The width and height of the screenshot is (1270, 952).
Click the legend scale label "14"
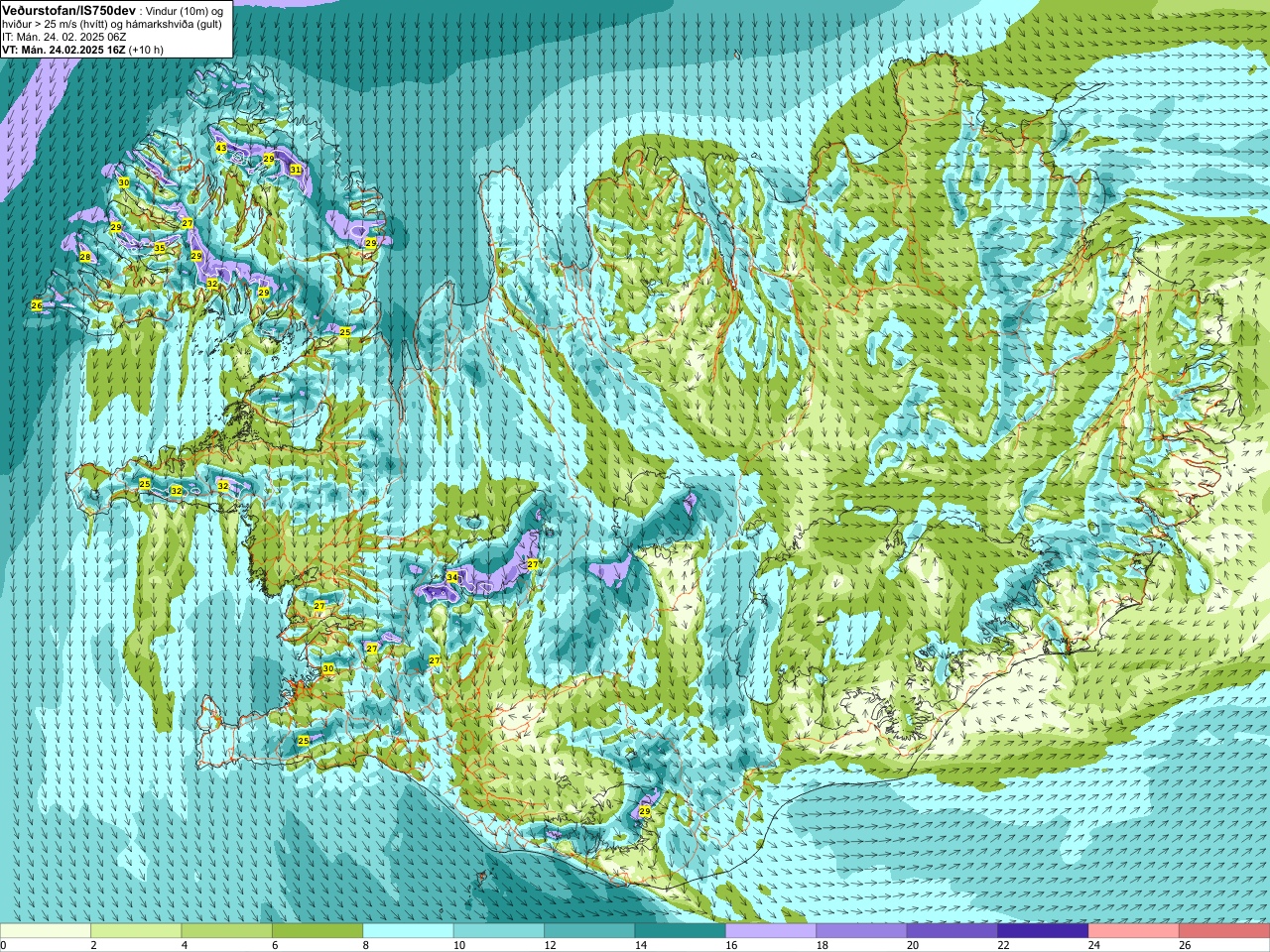click(x=641, y=945)
